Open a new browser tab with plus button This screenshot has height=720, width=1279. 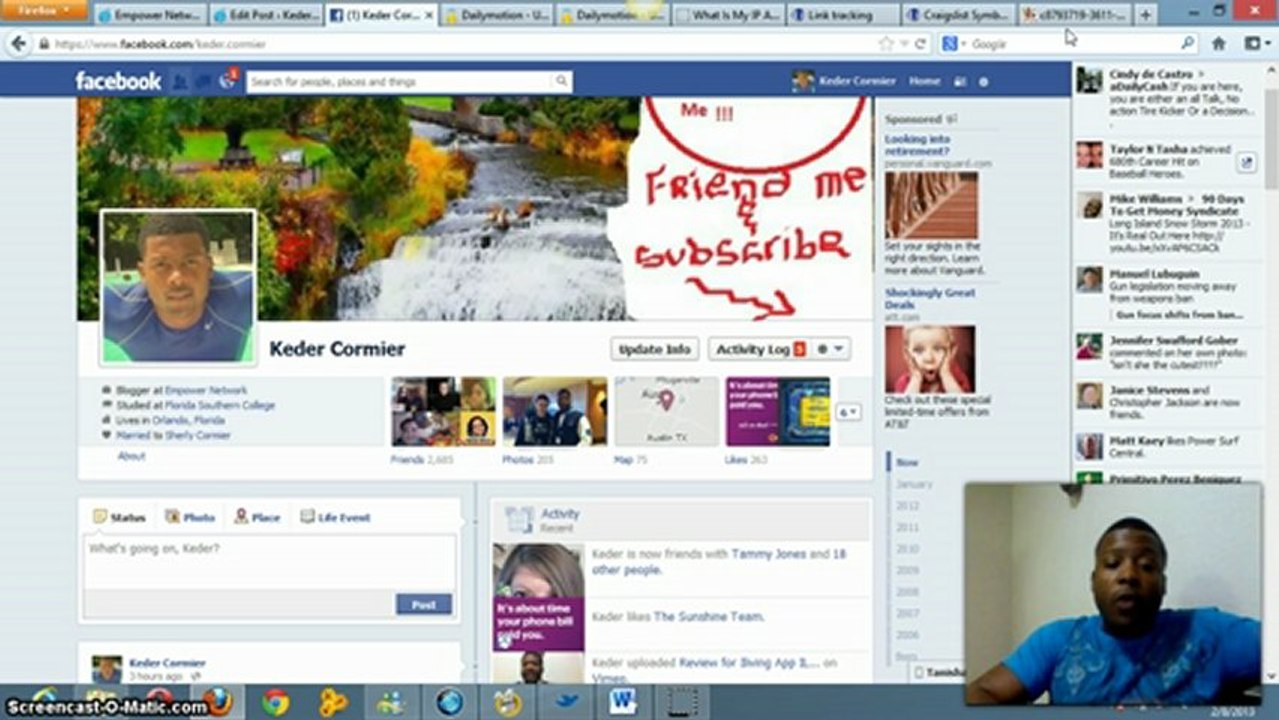(1146, 15)
